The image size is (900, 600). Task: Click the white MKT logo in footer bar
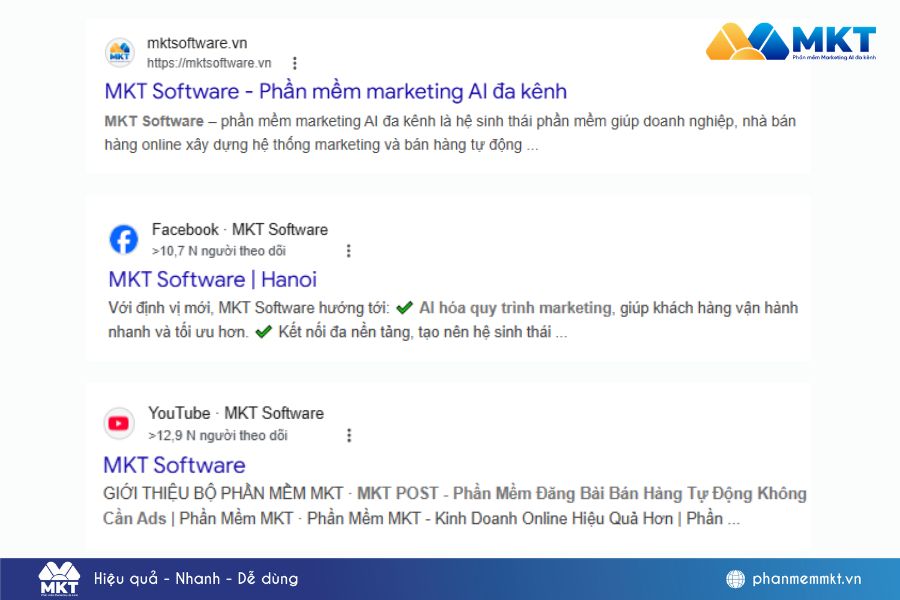click(59, 579)
